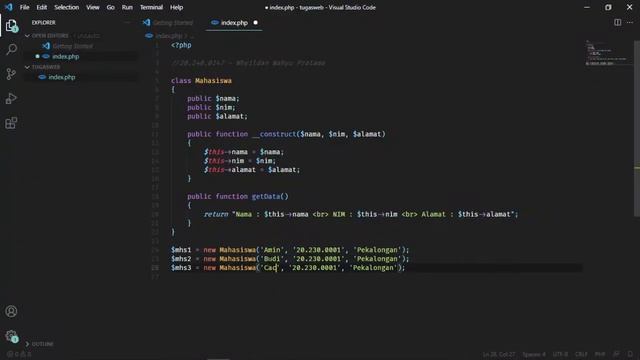Viewport: 640px width, 360px height.
Task: Click the 'class Mahasiswa' declaration line
Action: 201,81
